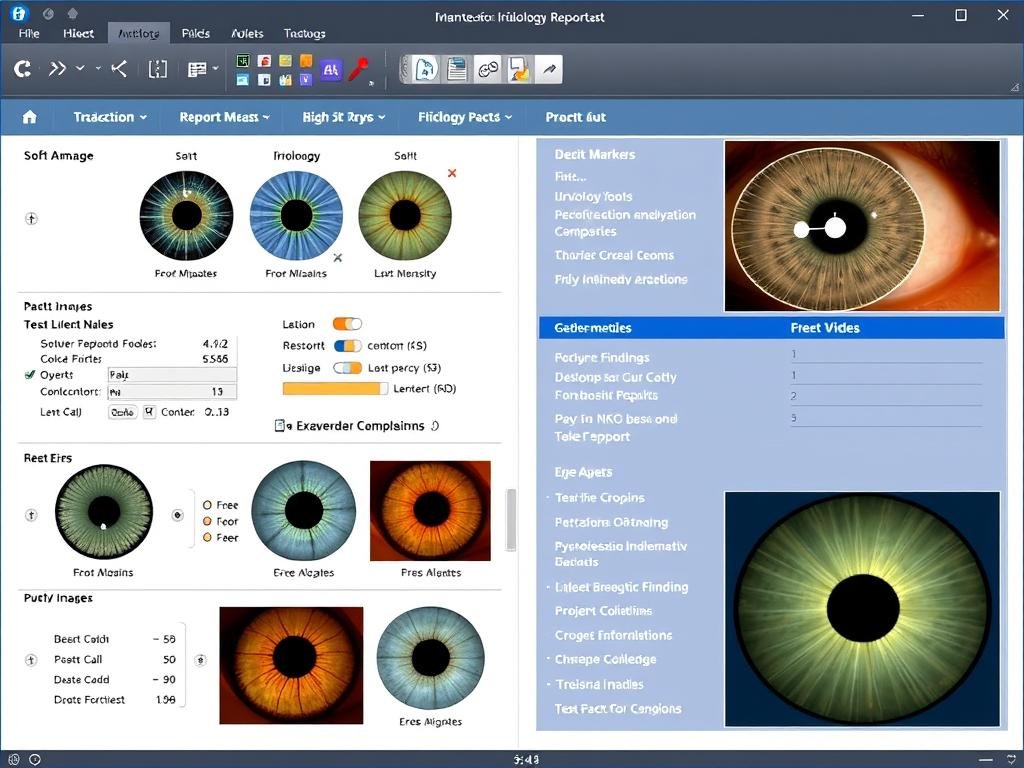Click the circular refresh arrow toolbar icon

point(23,69)
